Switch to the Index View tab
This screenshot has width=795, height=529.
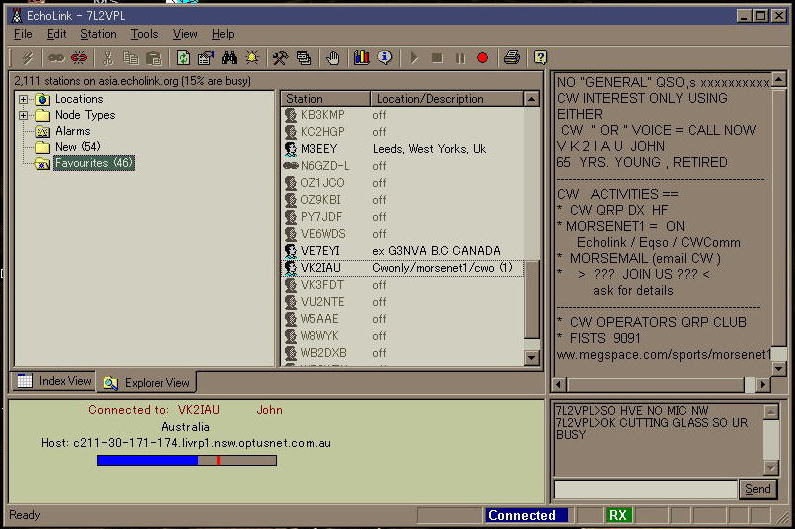(x=54, y=381)
